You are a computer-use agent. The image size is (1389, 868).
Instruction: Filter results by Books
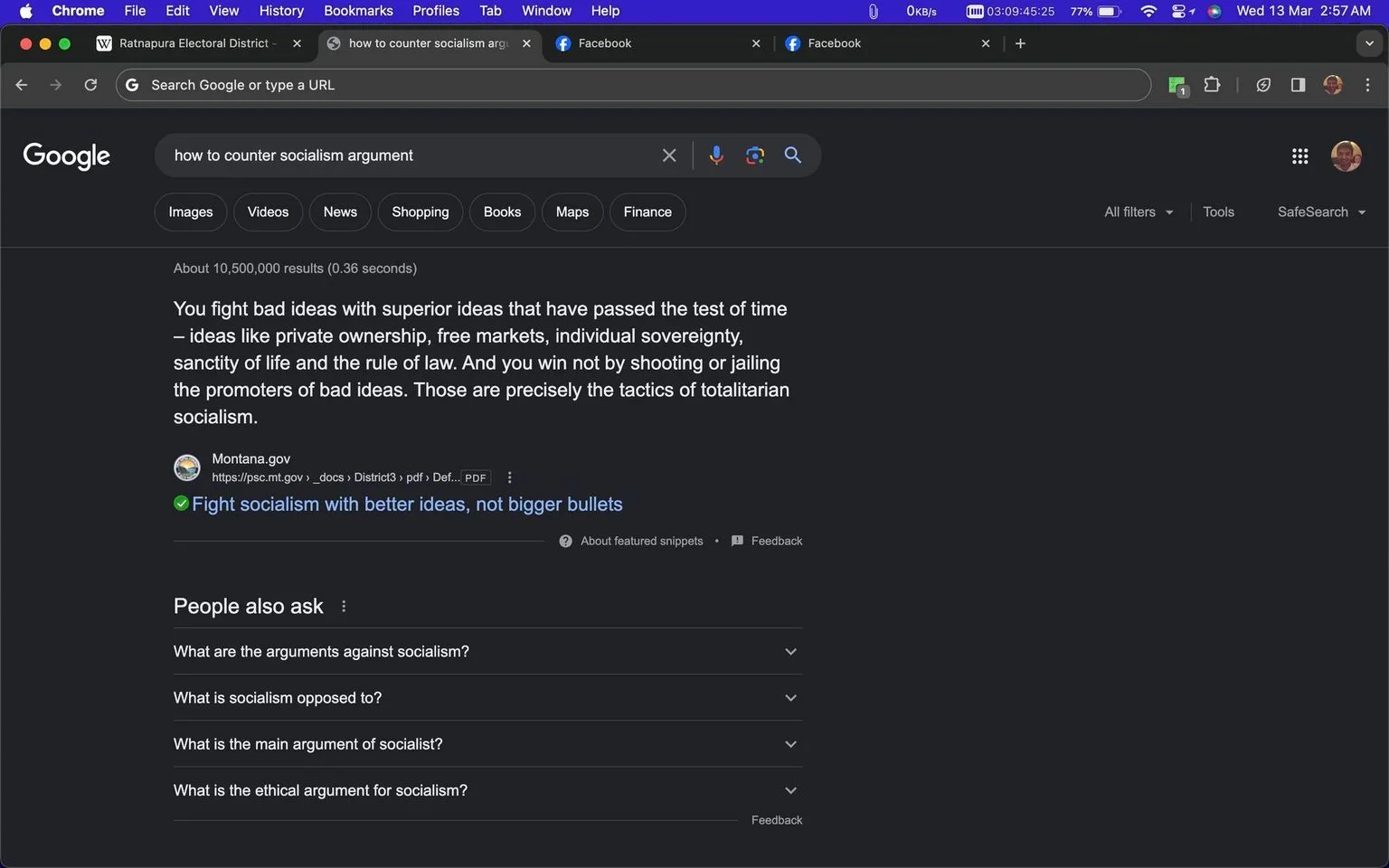pos(502,212)
